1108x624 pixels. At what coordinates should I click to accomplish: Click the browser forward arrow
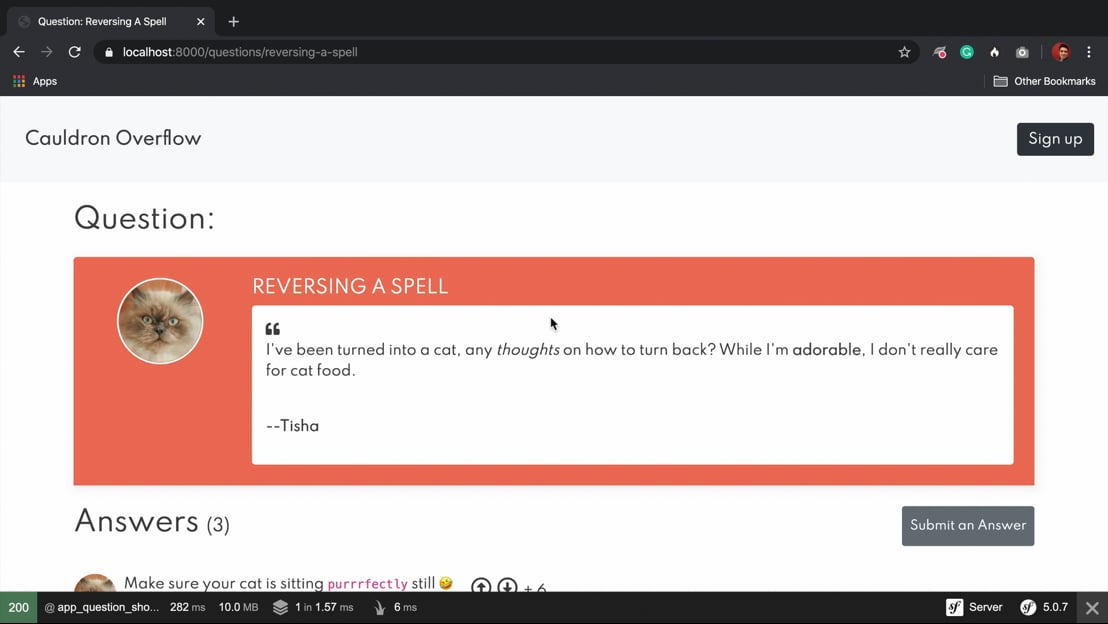point(47,52)
